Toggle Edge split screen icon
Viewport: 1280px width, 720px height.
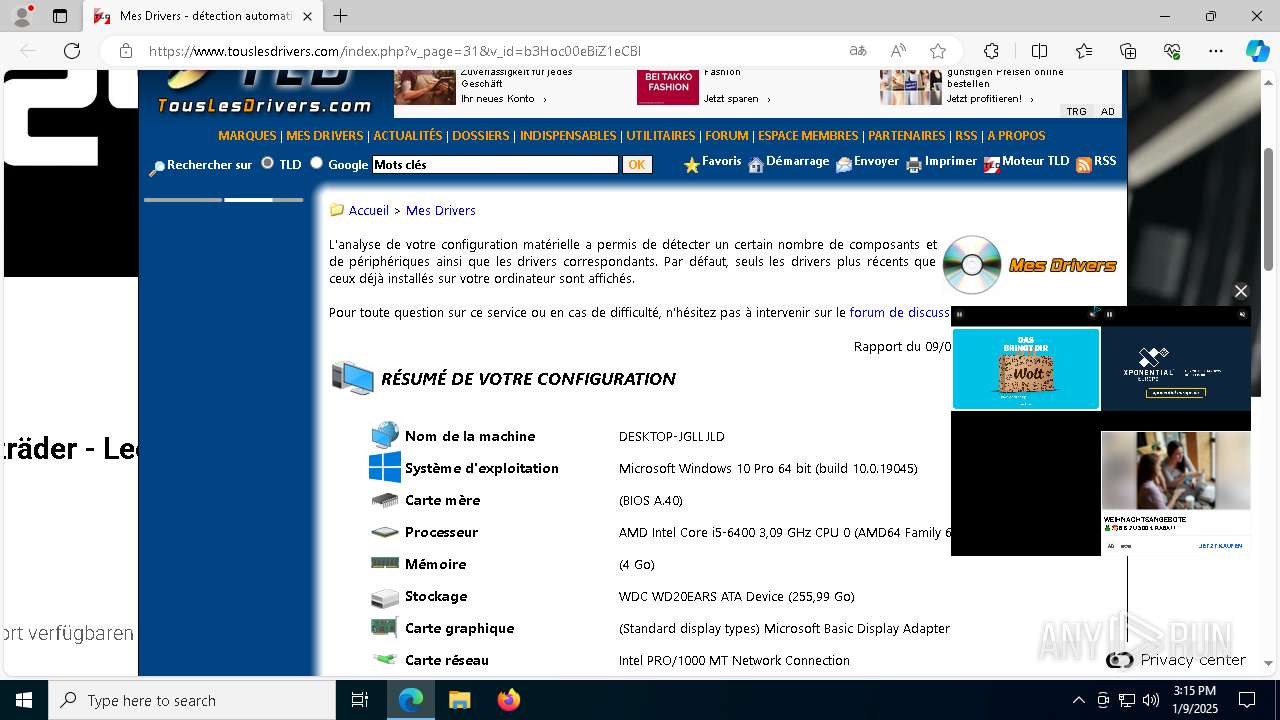(1039, 51)
